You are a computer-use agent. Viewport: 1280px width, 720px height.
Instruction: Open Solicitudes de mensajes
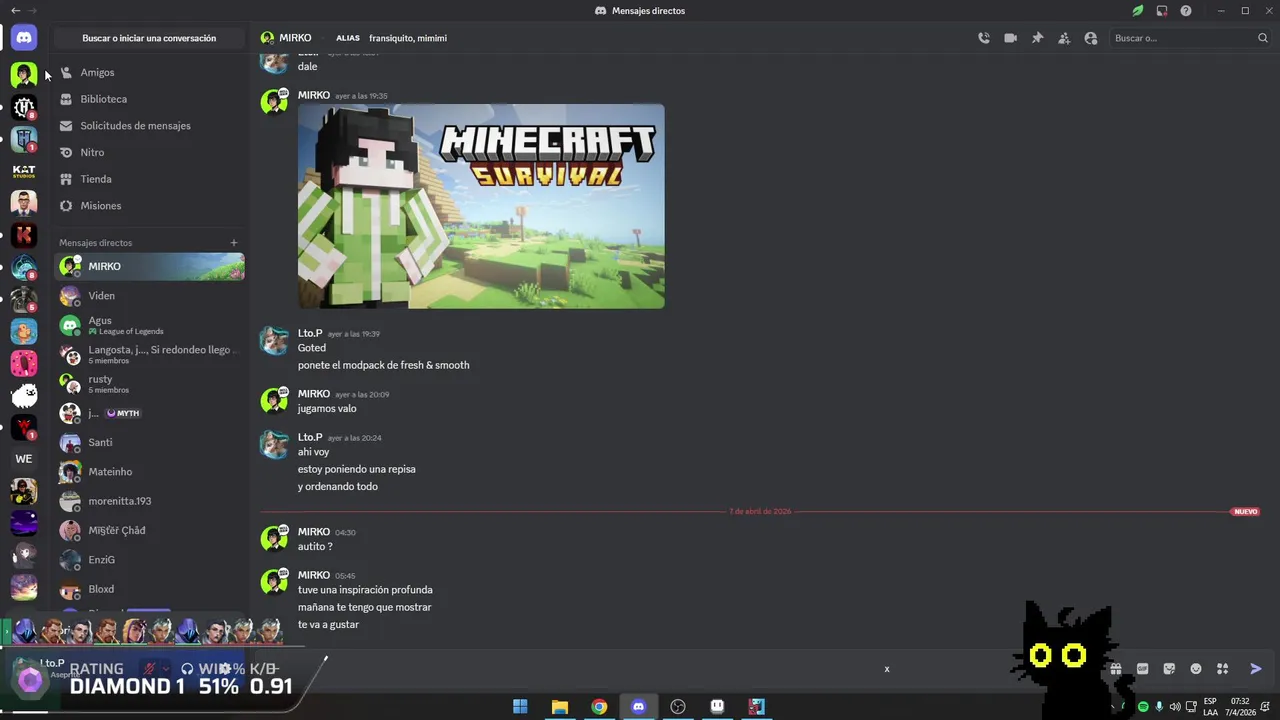149,126
